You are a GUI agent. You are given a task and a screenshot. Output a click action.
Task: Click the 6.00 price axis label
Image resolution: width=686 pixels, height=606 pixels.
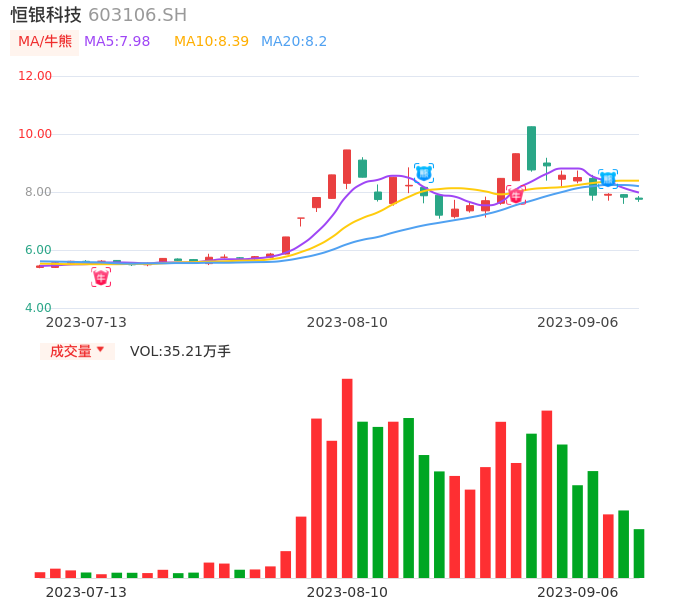tap(38, 250)
